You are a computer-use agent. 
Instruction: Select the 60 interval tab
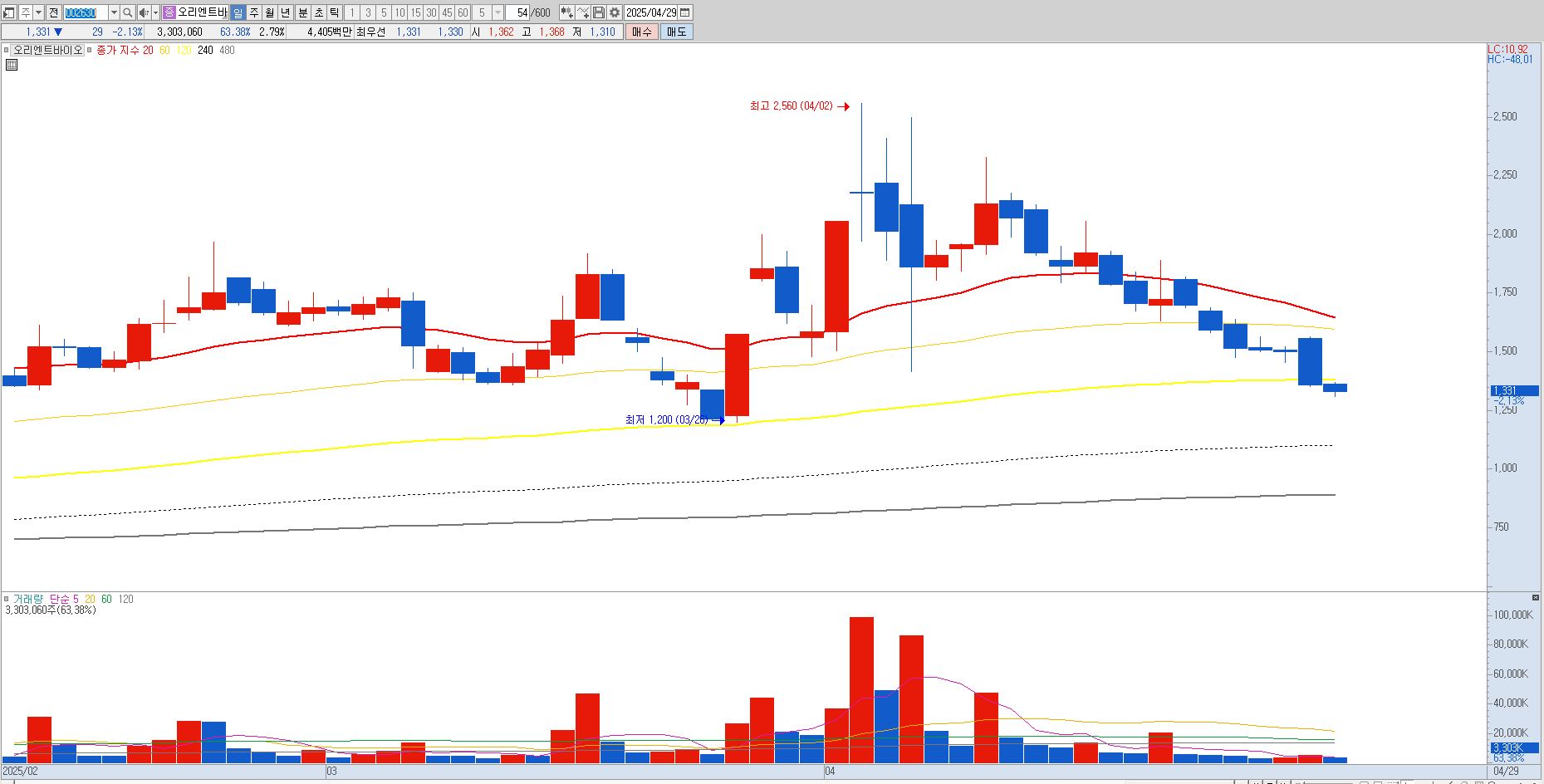point(463,12)
